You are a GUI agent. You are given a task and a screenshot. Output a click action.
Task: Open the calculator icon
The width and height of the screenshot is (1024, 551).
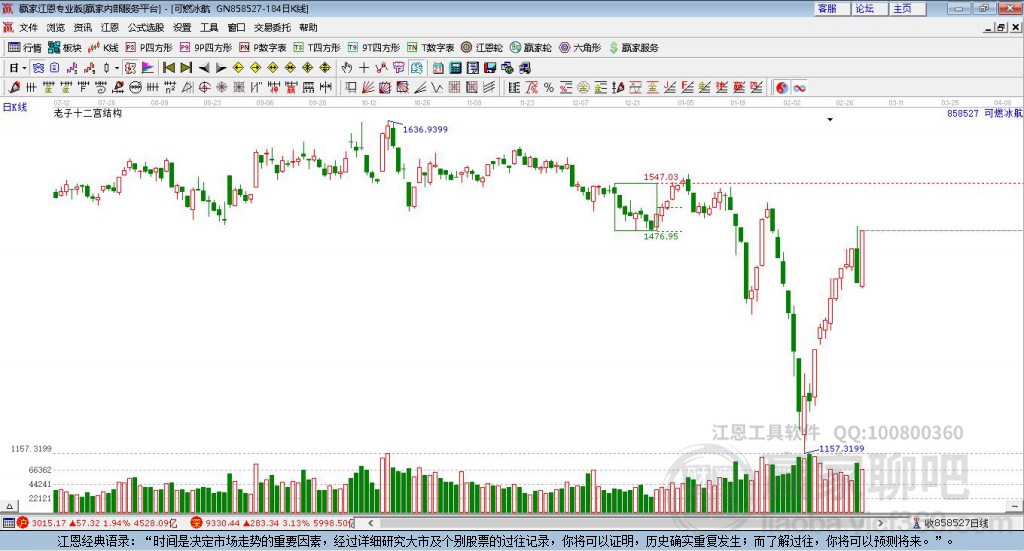(455, 68)
